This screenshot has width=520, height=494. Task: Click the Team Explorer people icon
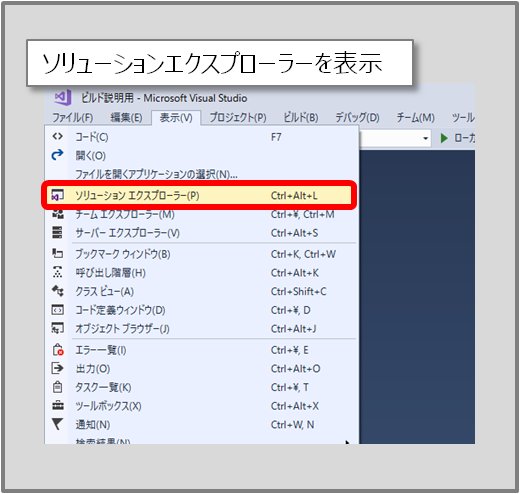click(x=58, y=214)
